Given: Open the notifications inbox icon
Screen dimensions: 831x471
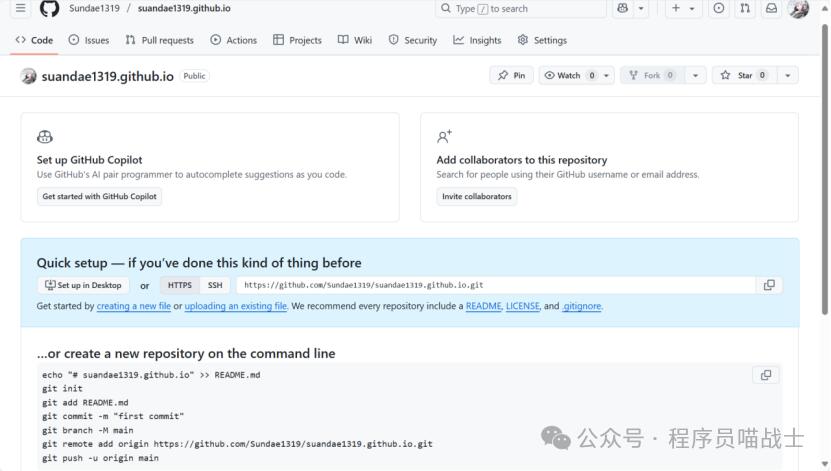Looking at the screenshot, I should point(771,8).
